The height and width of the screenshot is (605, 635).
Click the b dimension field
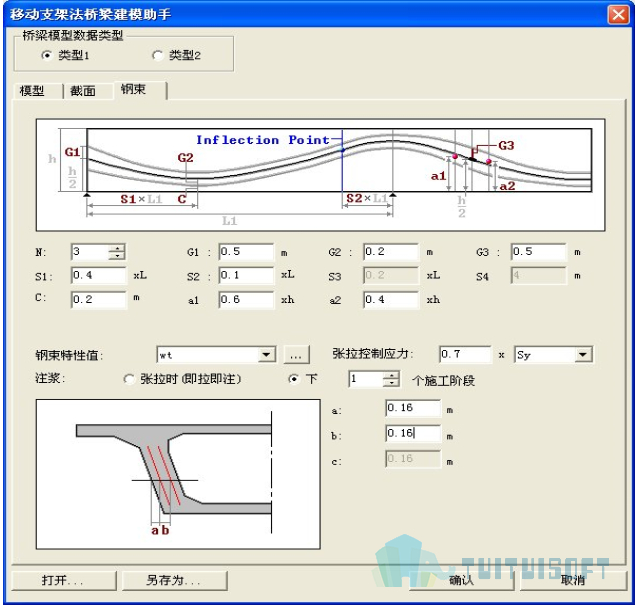tap(413, 433)
